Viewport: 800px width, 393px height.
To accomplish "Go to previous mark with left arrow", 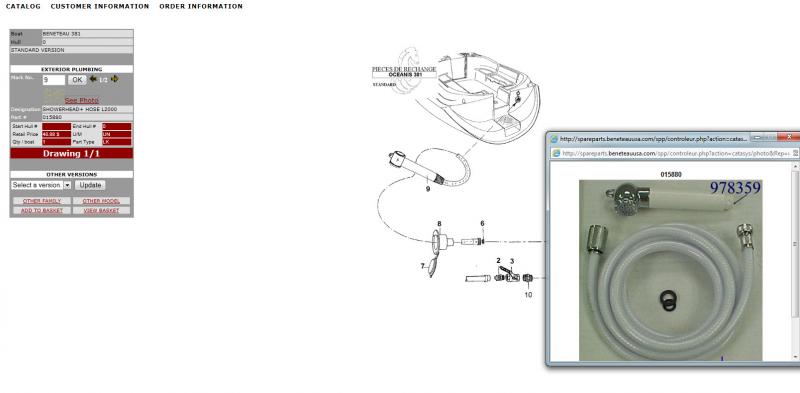I will [x=93, y=79].
